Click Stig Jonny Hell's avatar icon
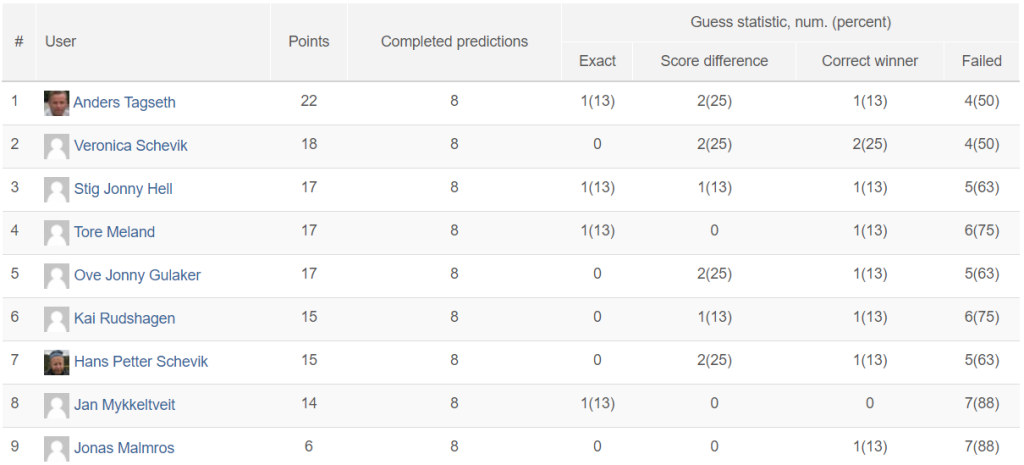The height and width of the screenshot is (465, 1024). pyautogui.click(x=57, y=189)
